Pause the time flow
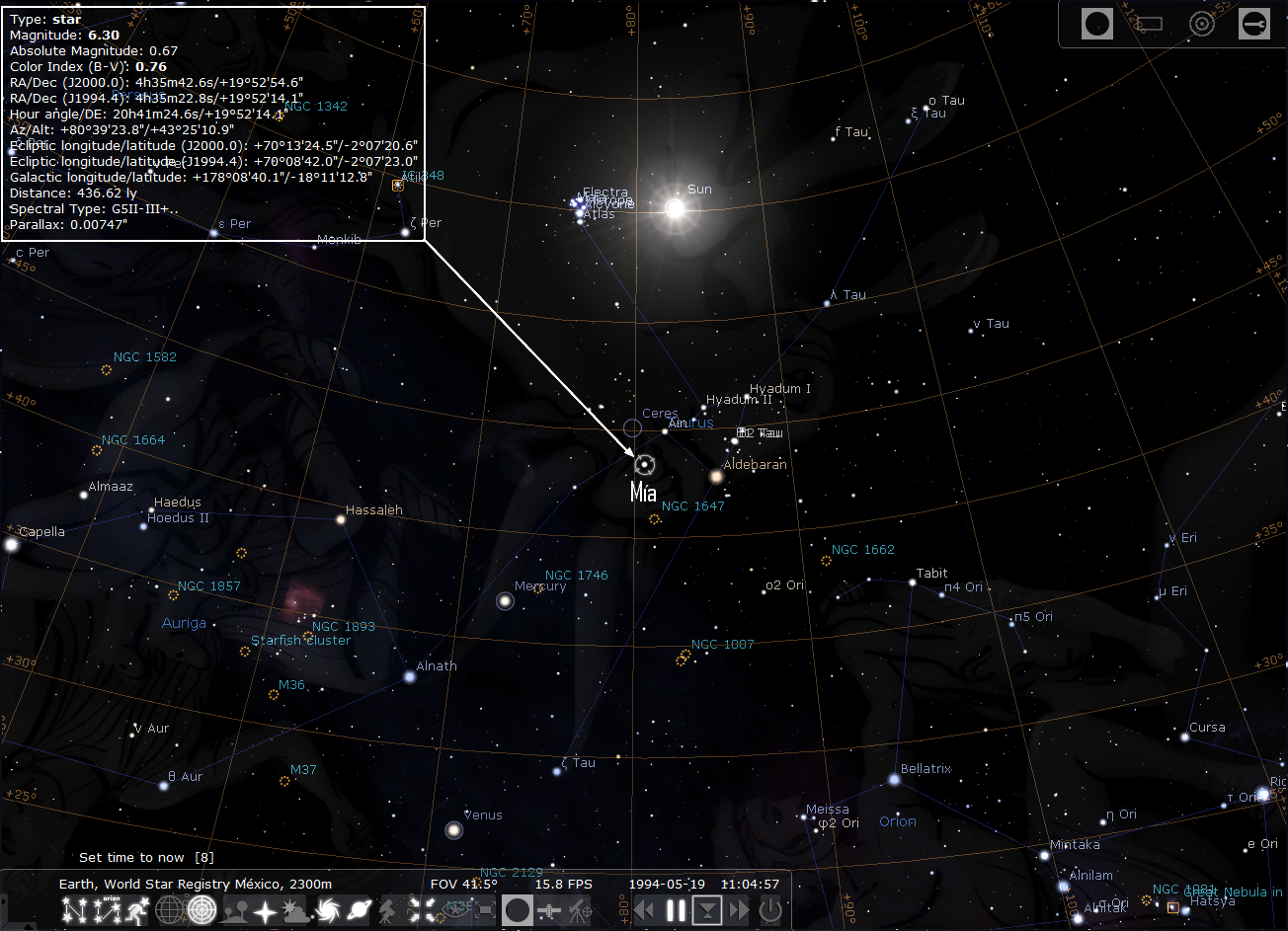The width and height of the screenshot is (1288, 931). (x=676, y=910)
